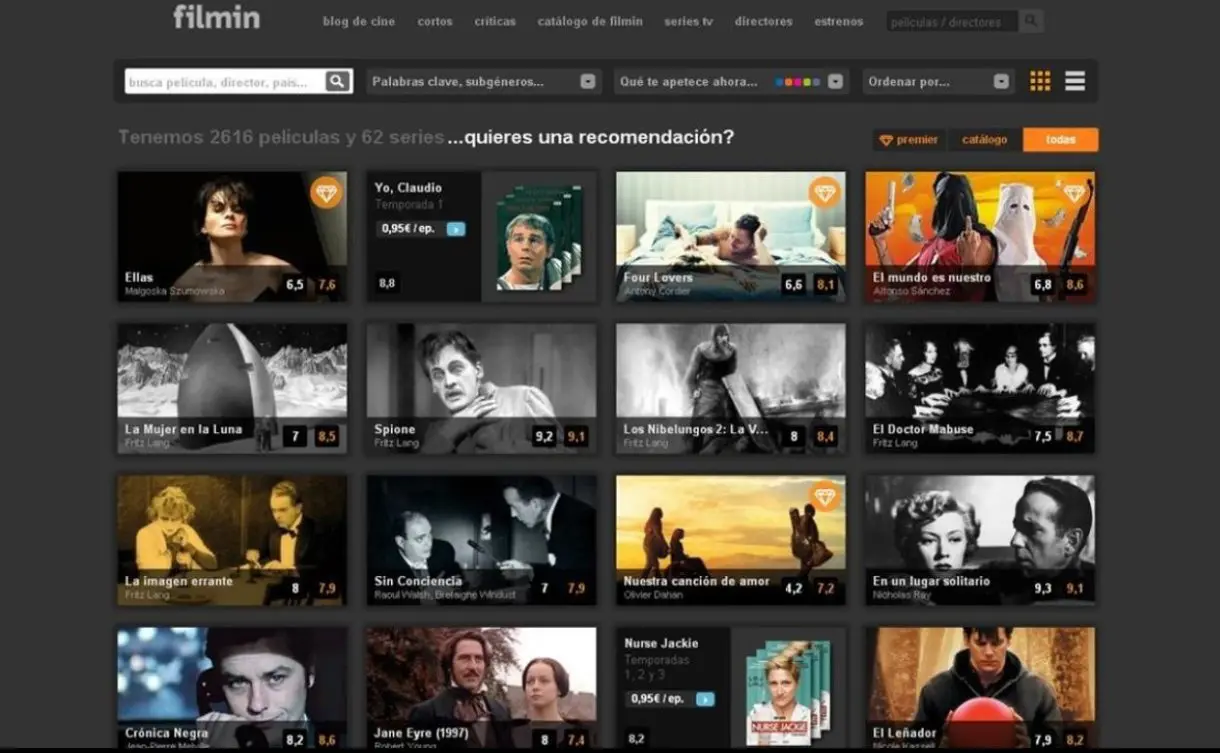
Task: Open Jane Eyre (1997) thumbnail
Action: (x=481, y=688)
